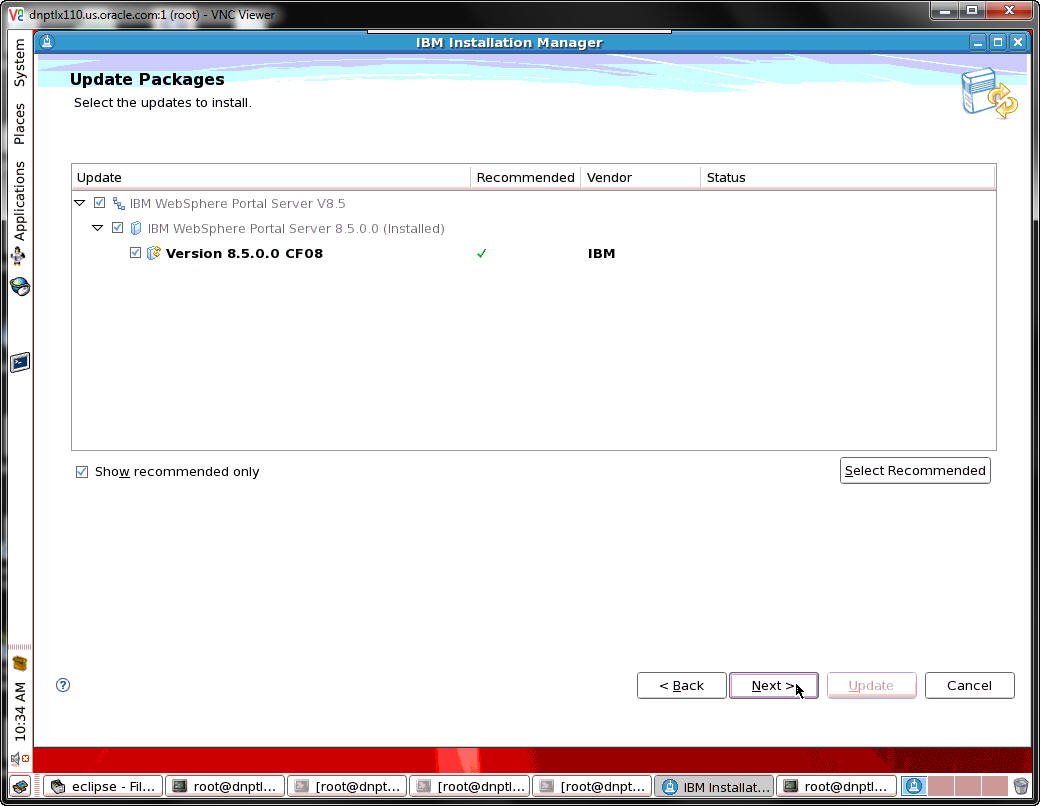Select the Version 8.5.0.0 CF08 row text
1040x806 pixels.
tap(244, 253)
